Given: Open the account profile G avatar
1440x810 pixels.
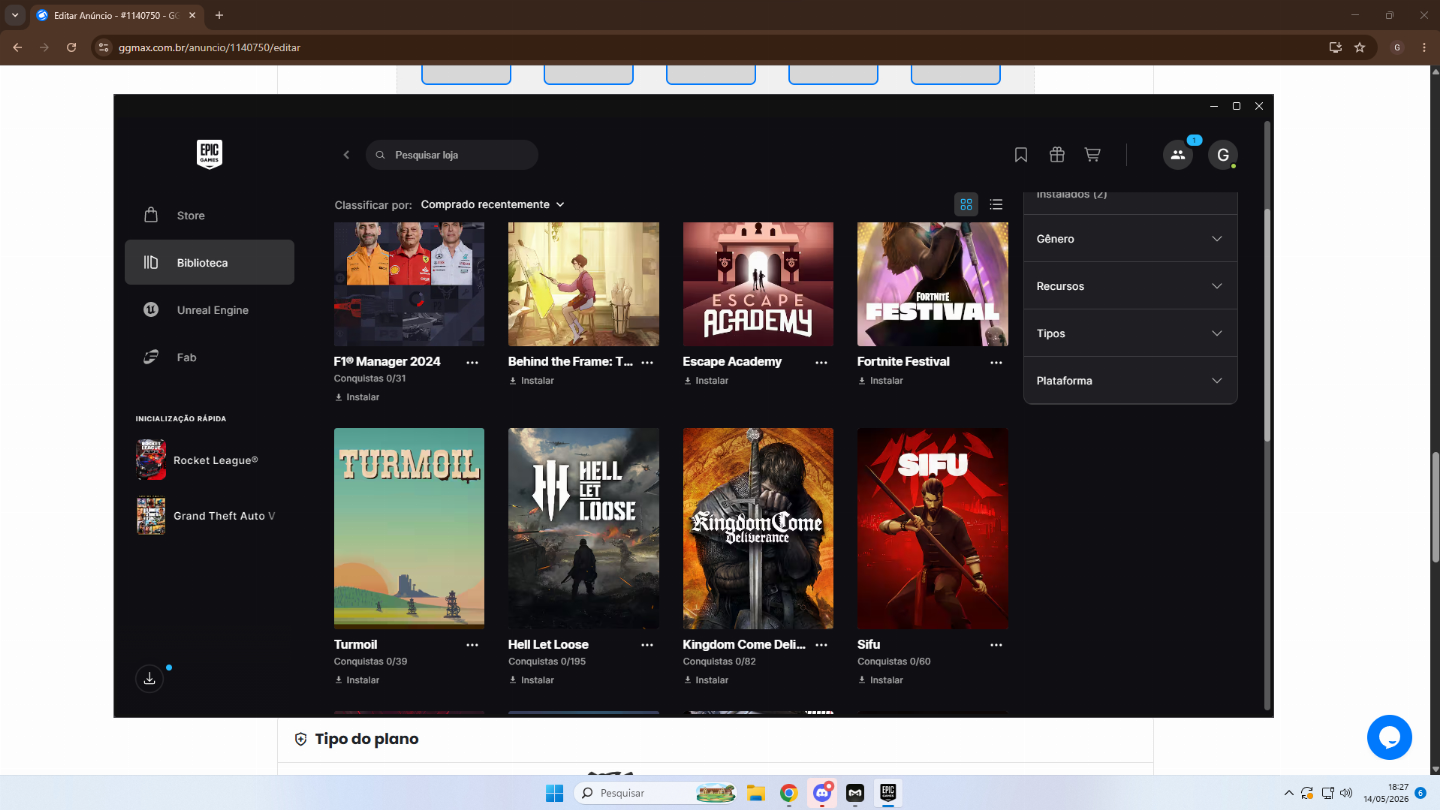Looking at the screenshot, I should 1223,155.
